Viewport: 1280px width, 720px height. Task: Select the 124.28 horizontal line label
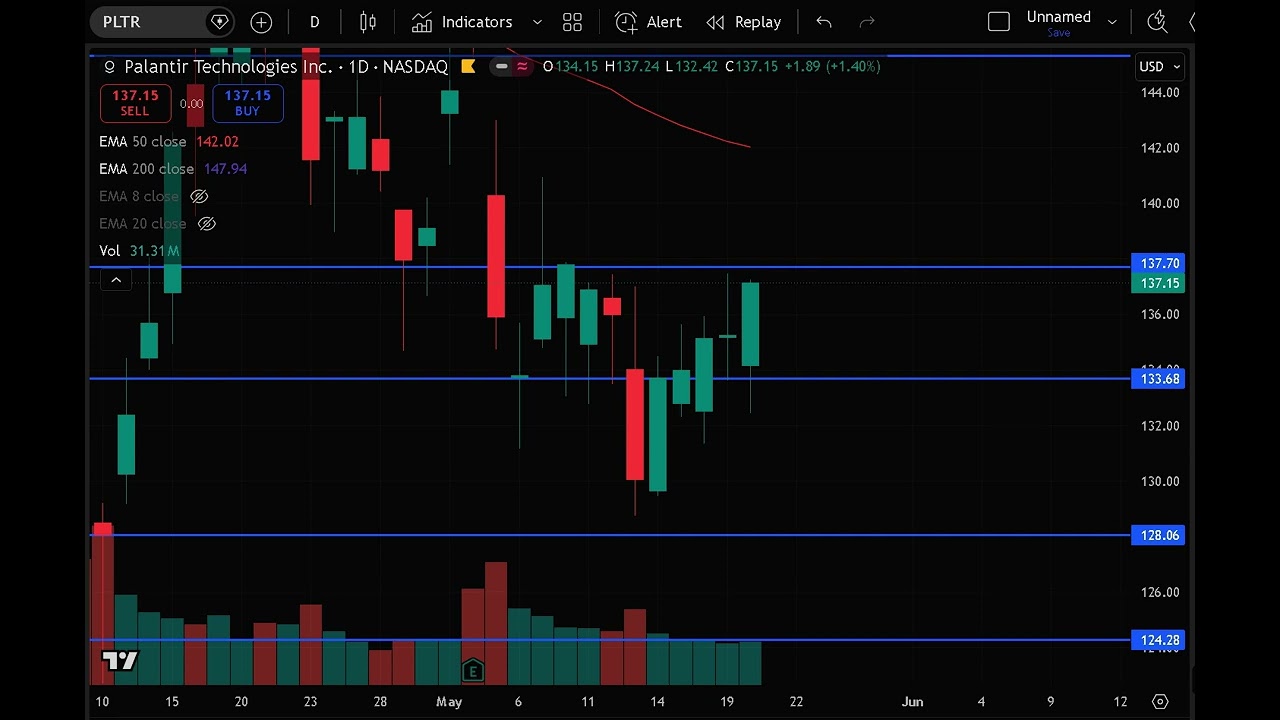(1158, 641)
